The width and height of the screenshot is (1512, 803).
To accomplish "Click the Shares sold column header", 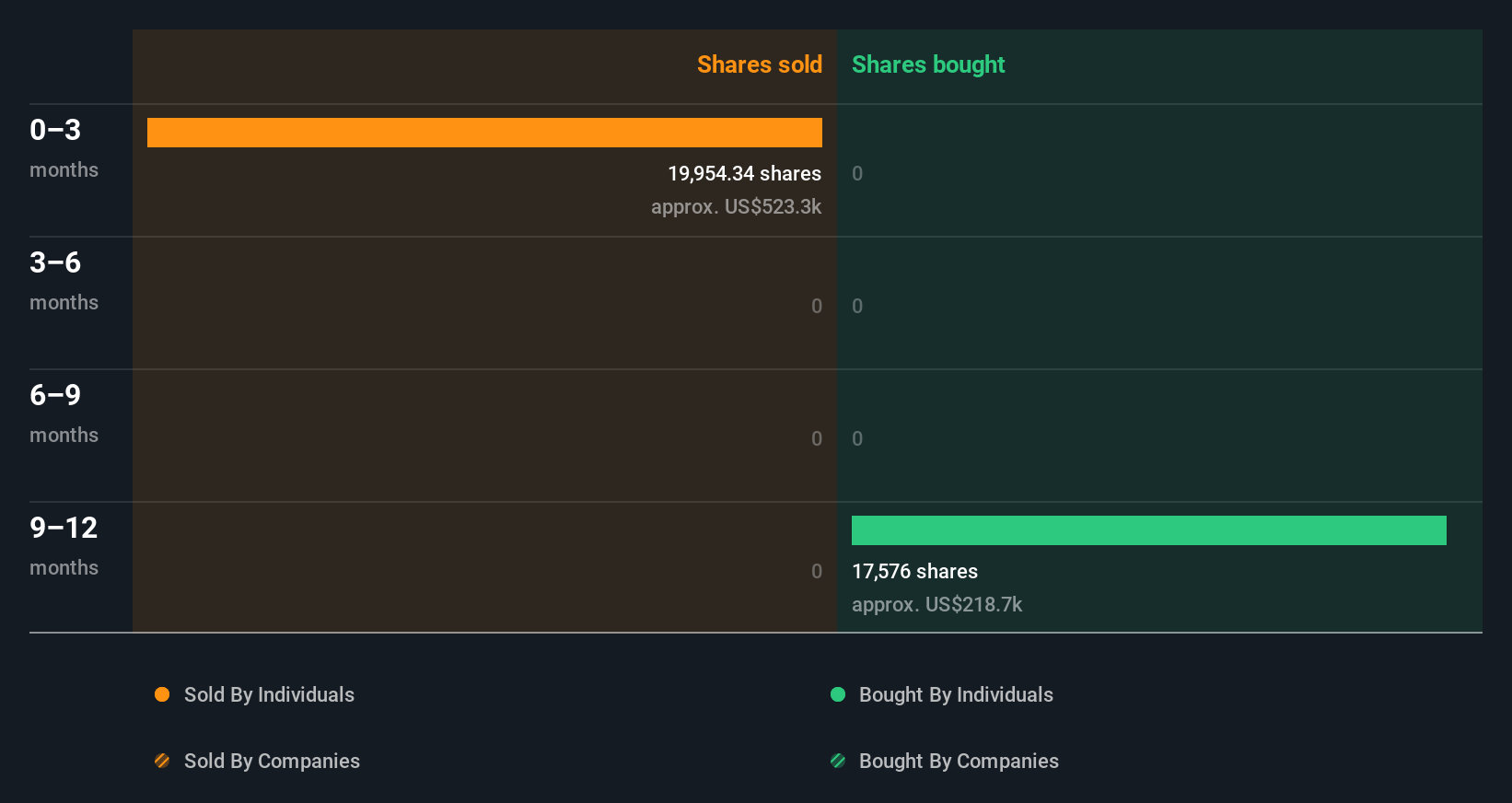I will (x=759, y=64).
